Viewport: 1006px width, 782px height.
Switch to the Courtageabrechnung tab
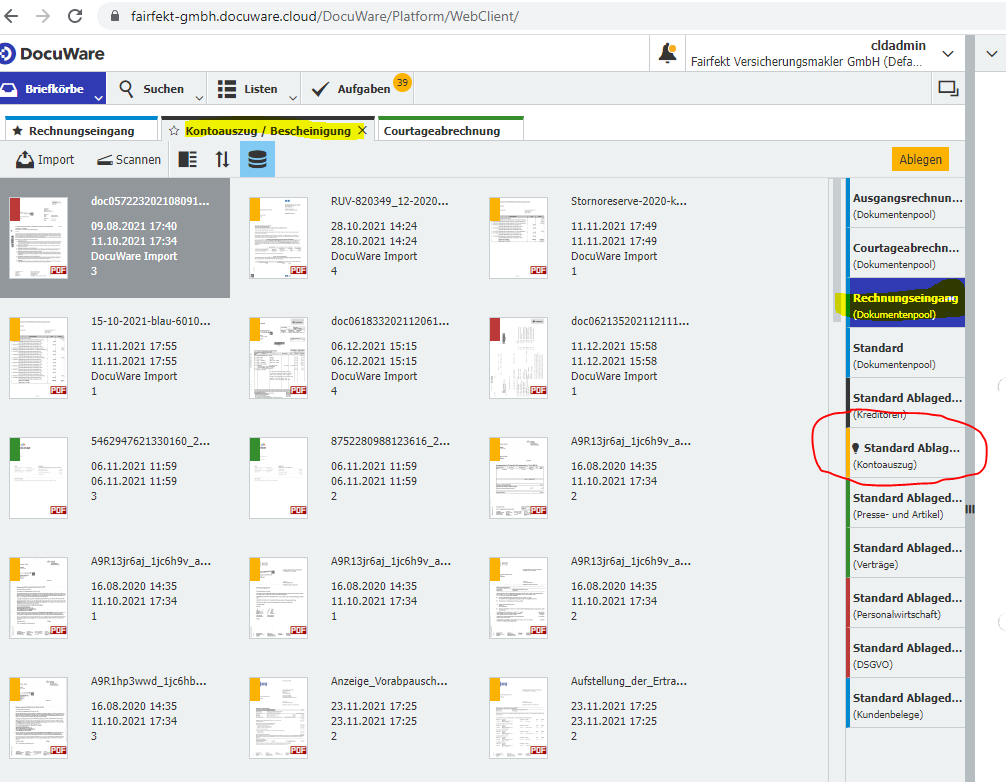point(442,131)
